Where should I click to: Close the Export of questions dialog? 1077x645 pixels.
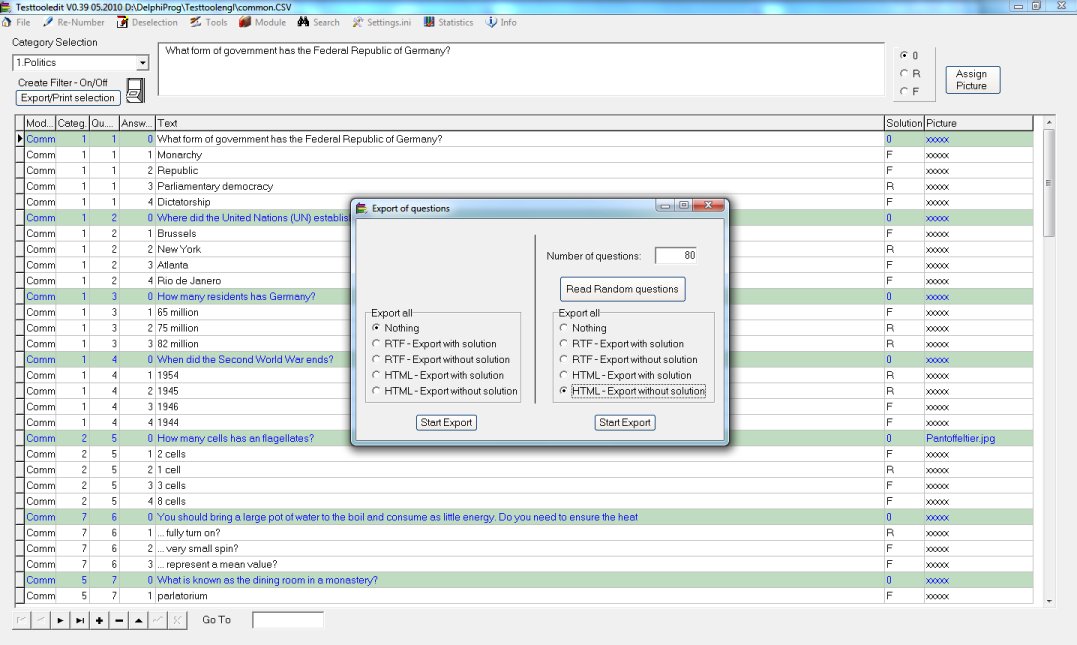pyautogui.click(x=708, y=205)
